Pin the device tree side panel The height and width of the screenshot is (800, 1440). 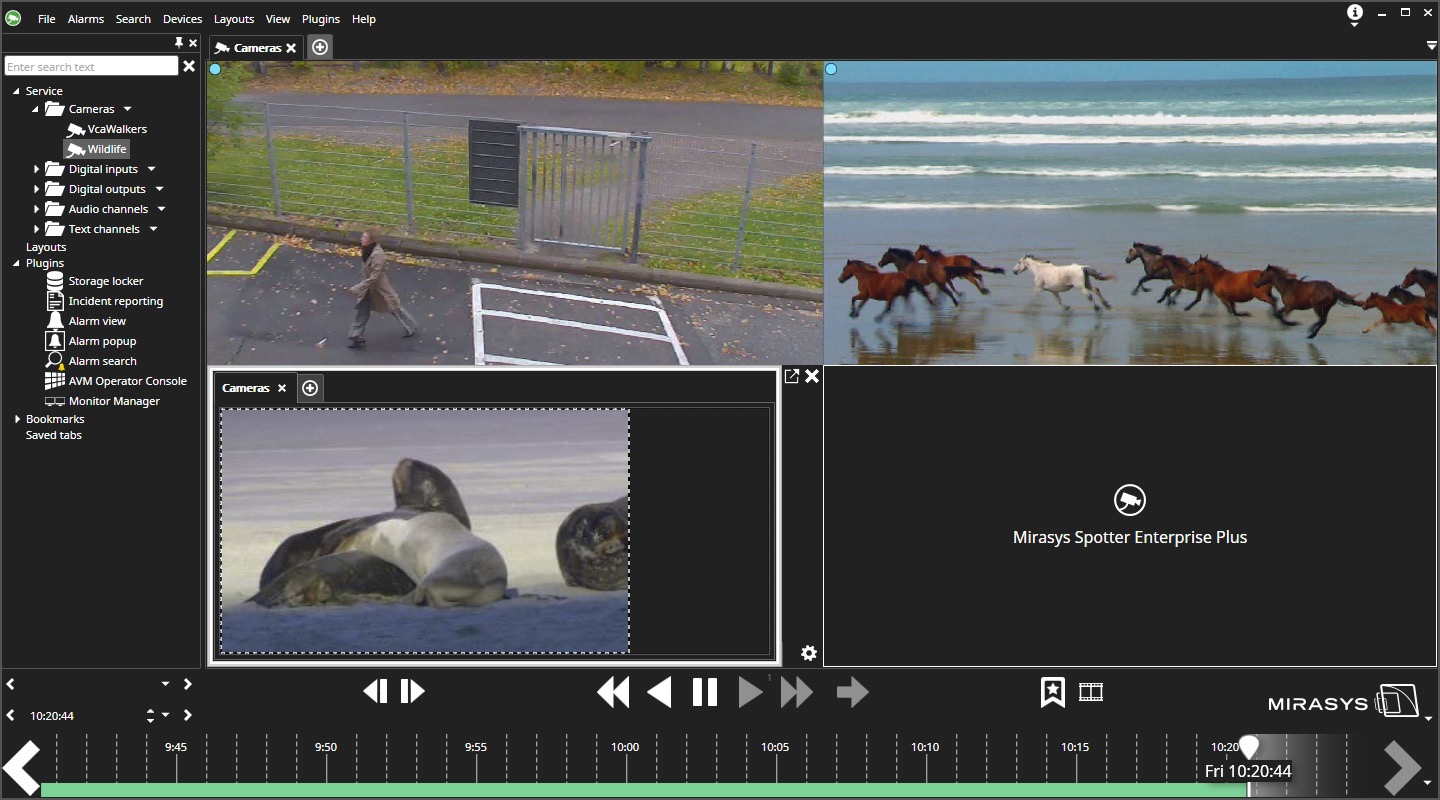coord(179,43)
